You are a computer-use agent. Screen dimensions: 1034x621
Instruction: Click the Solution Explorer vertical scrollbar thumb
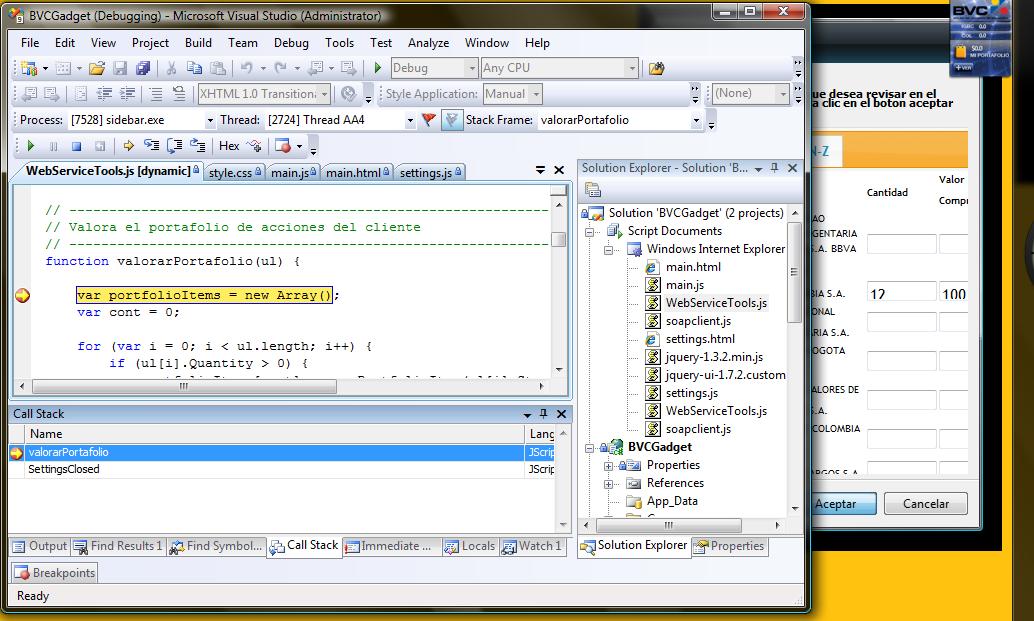[794, 272]
